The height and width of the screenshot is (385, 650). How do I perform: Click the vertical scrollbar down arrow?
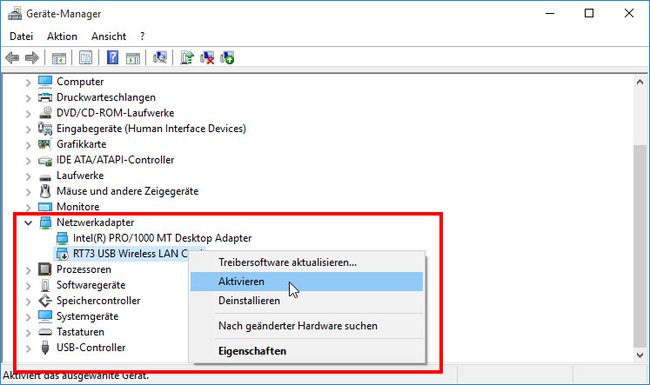click(640, 355)
